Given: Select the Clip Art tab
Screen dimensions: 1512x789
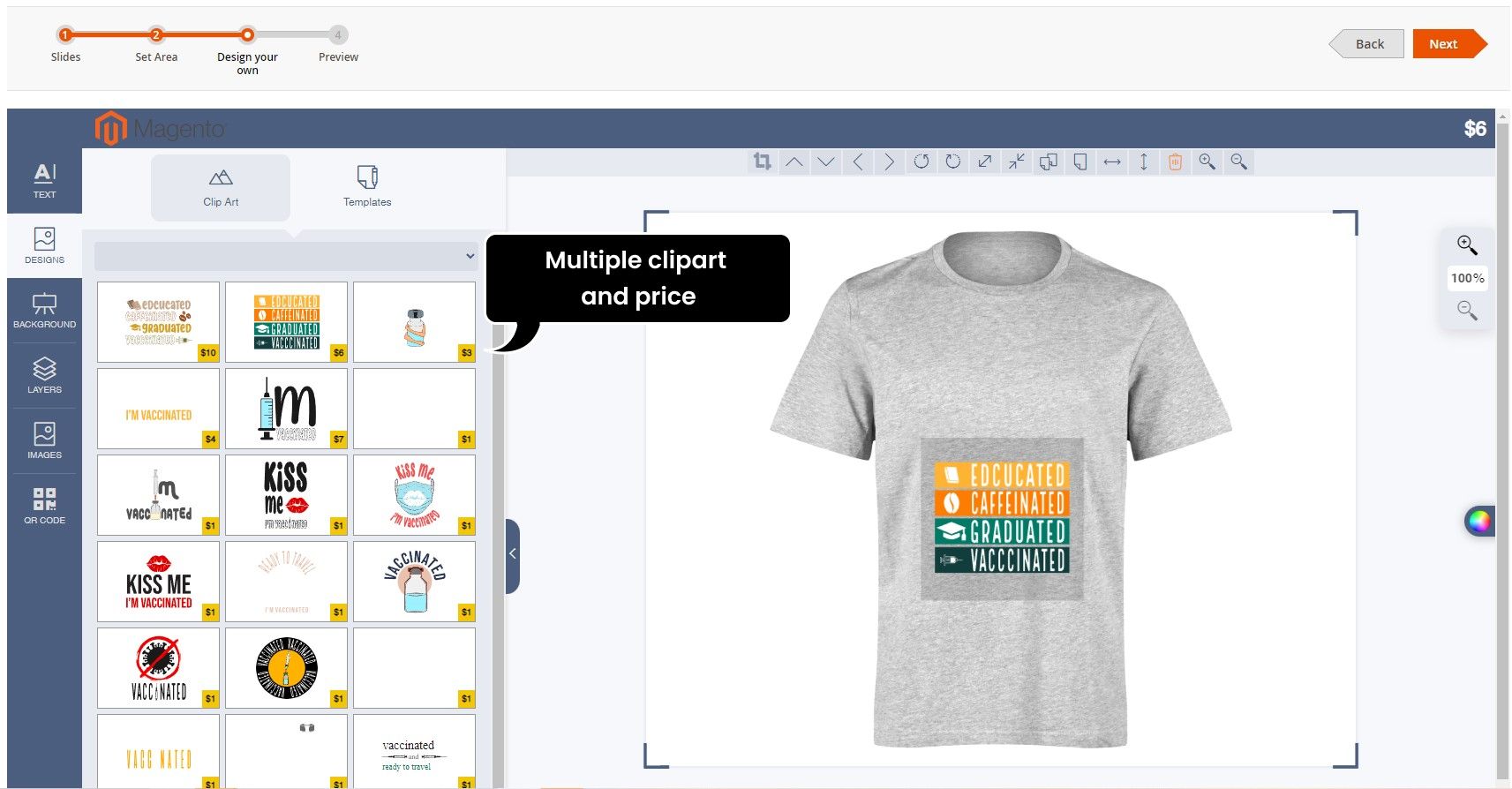Looking at the screenshot, I should (221, 187).
